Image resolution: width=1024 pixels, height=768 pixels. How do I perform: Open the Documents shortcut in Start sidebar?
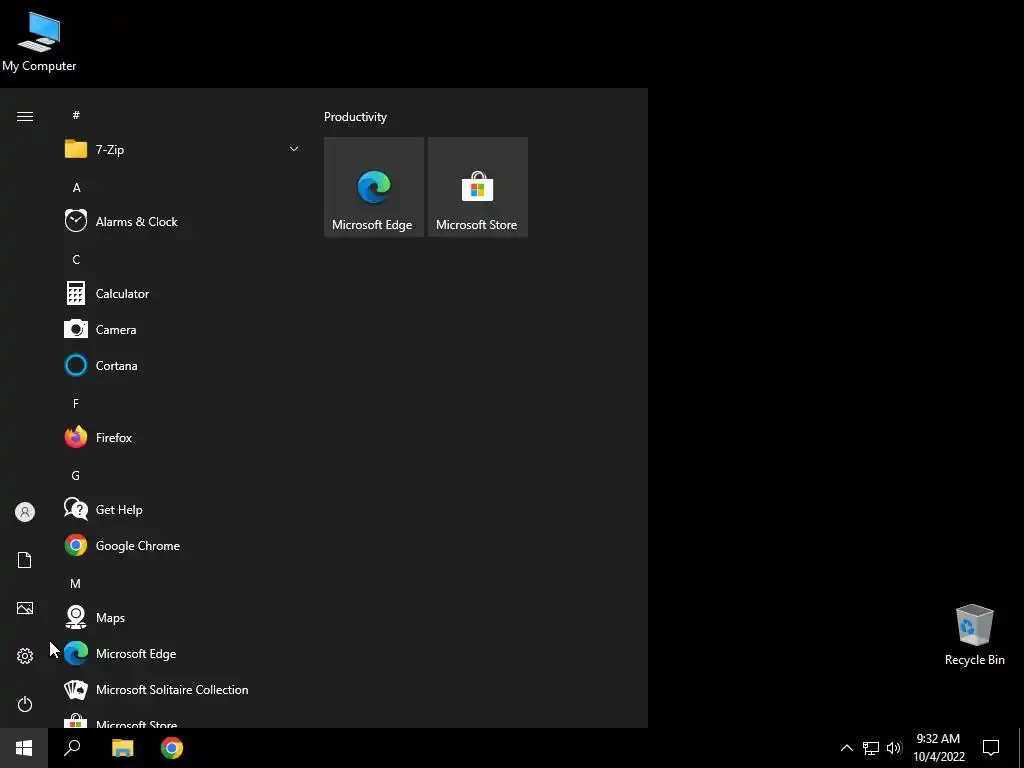(x=25, y=560)
